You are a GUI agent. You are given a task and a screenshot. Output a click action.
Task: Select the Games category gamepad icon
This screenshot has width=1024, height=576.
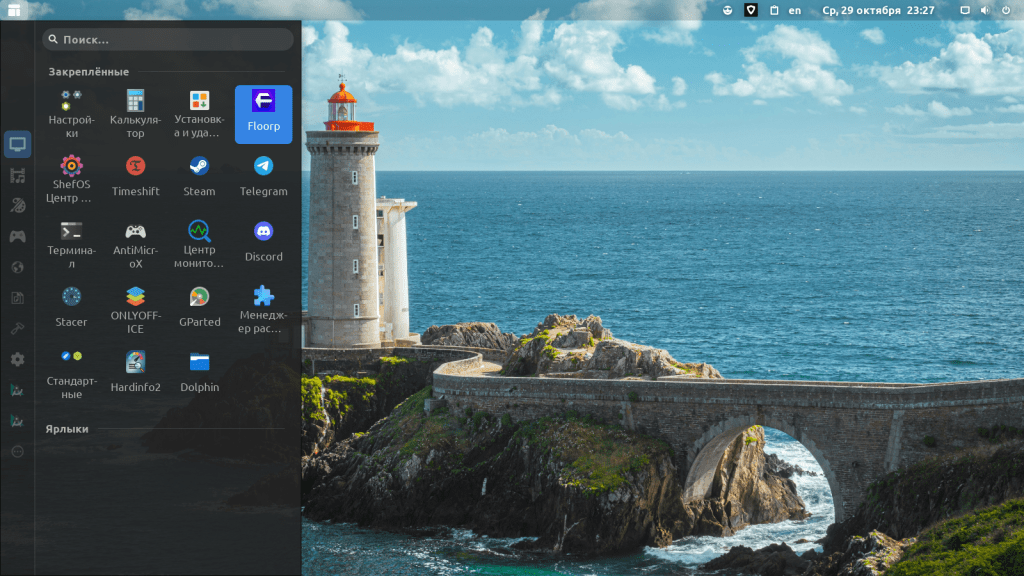click(x=17, y=237)
